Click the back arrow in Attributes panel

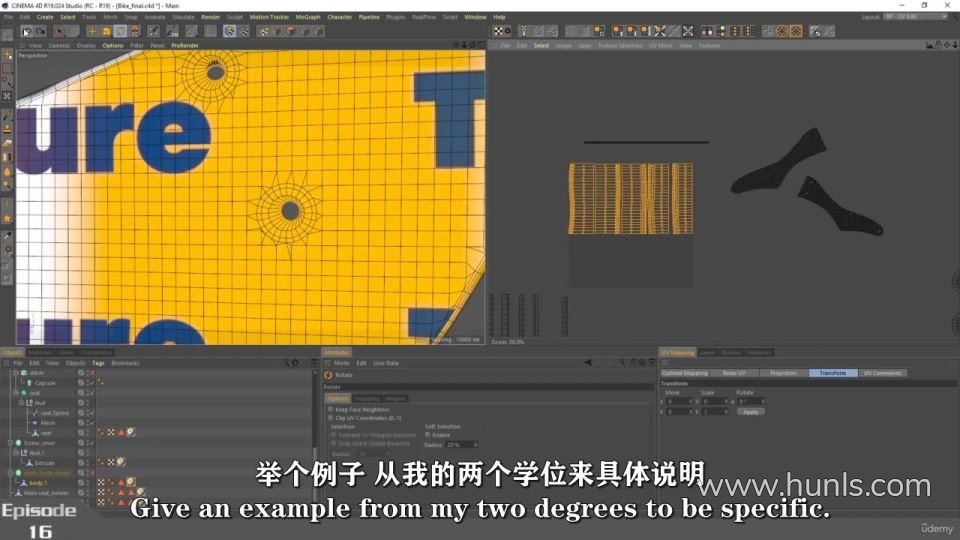click(x=588, y=363)
